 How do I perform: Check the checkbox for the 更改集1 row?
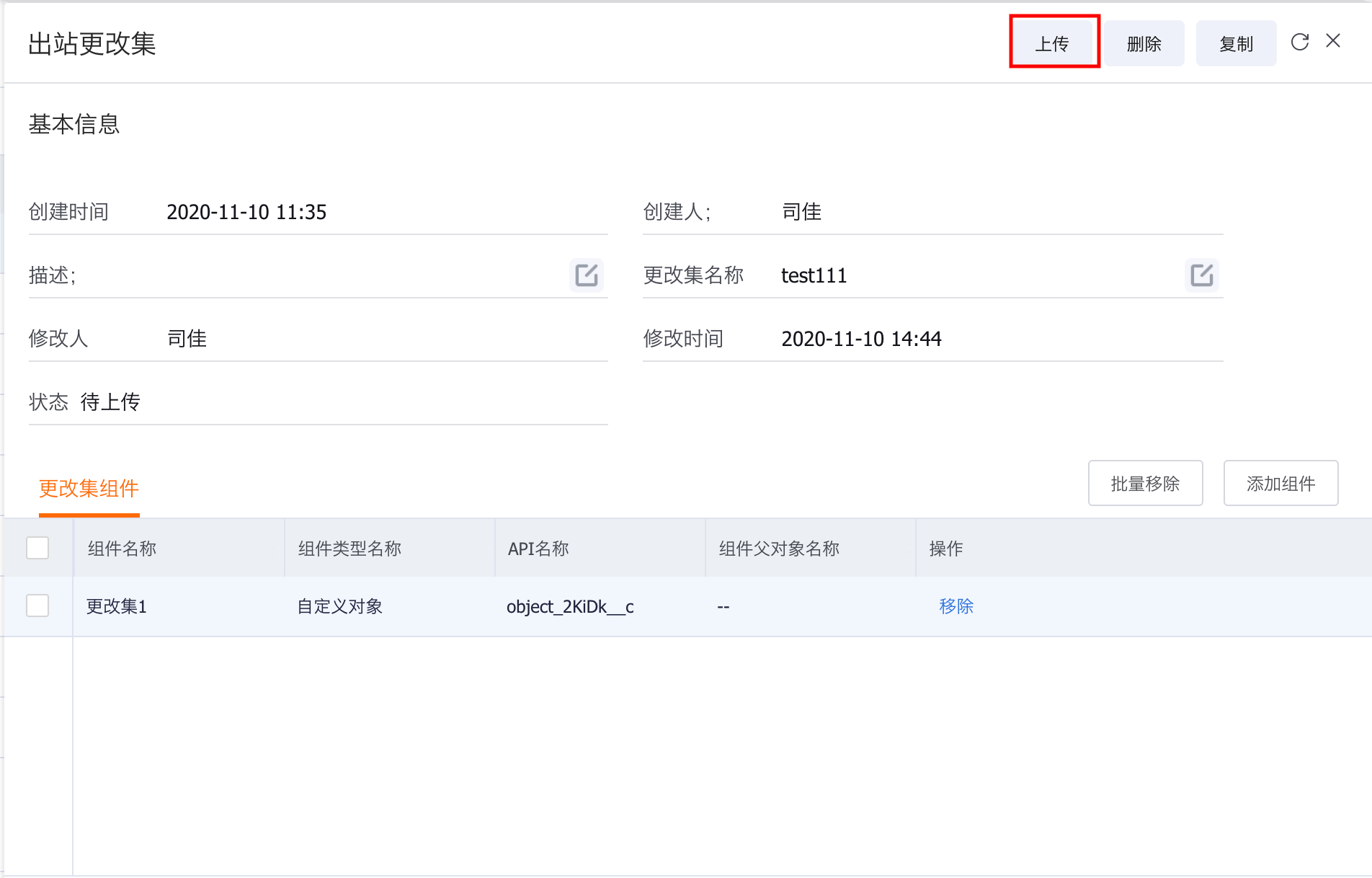coord(37,606)
